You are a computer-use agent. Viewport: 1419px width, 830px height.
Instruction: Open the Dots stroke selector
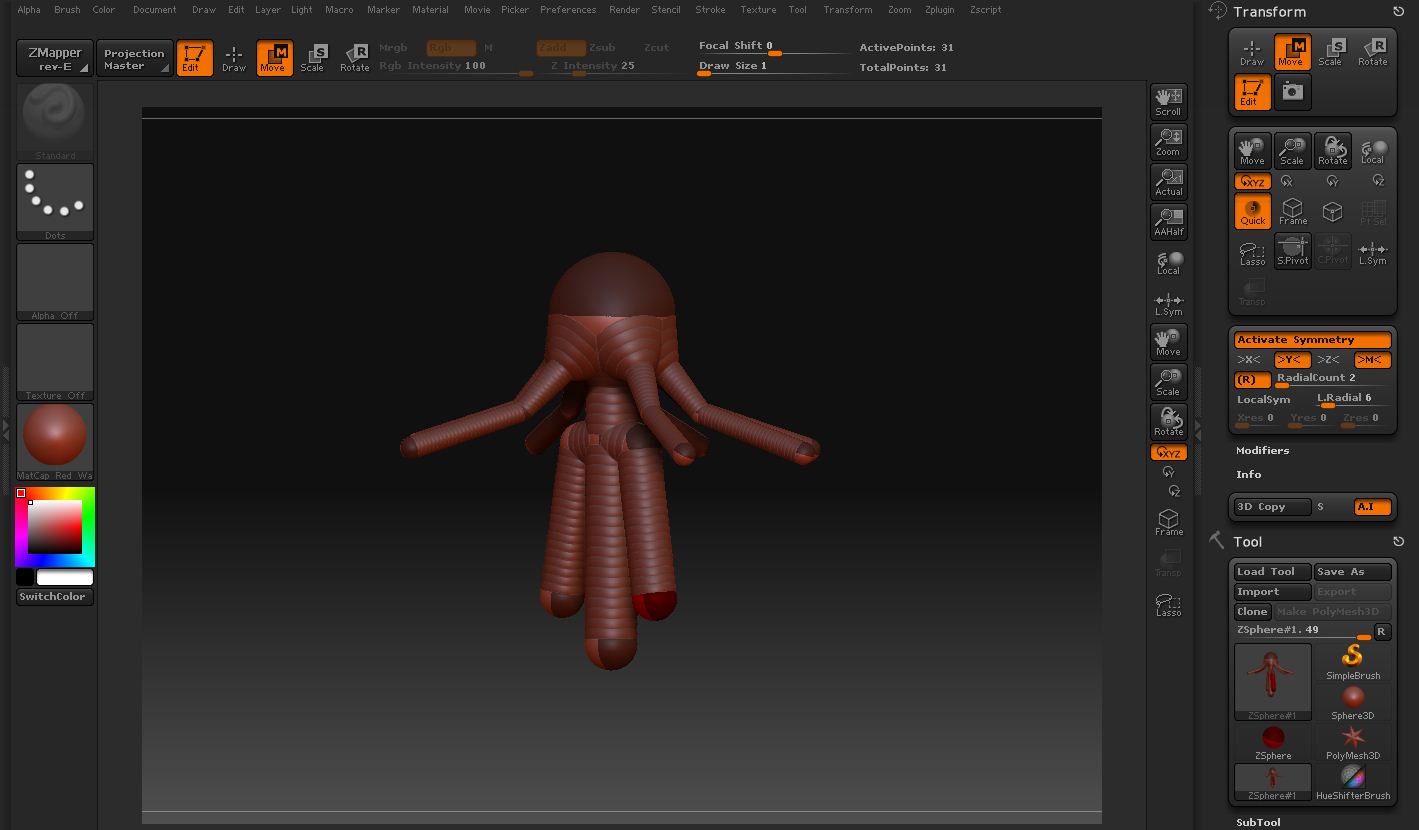click(x=55, y=202)
